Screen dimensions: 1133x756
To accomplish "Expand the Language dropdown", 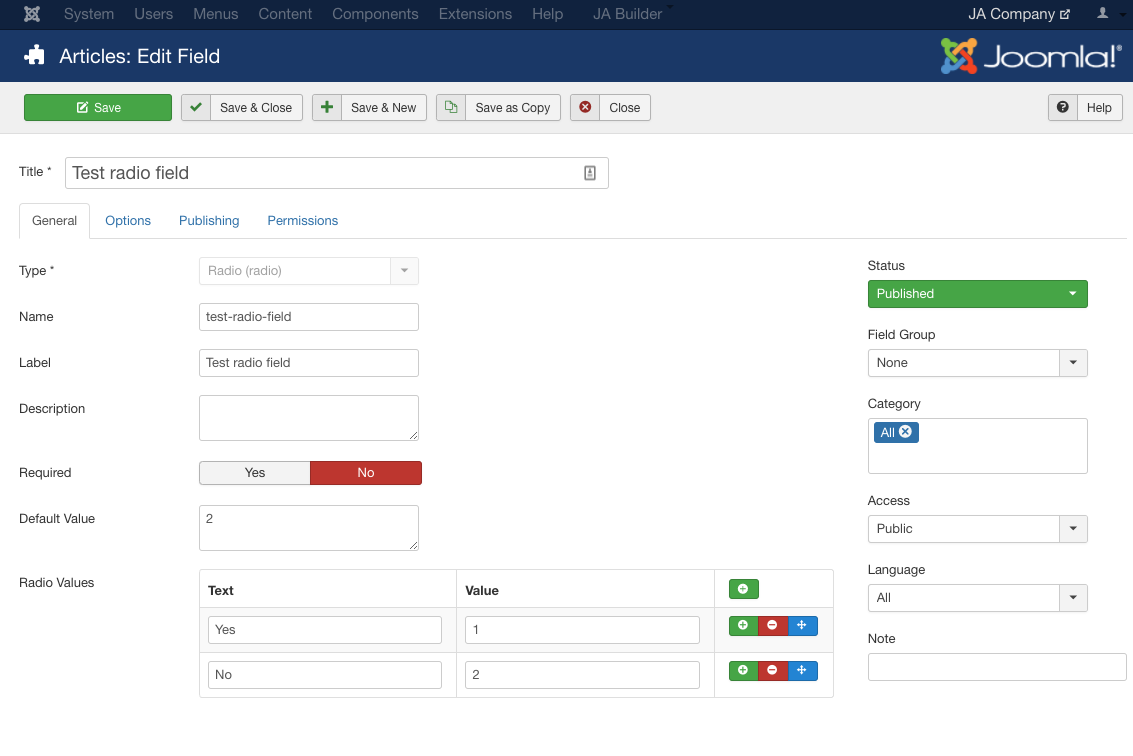I will pyautogui.click(x=977, y=598).
